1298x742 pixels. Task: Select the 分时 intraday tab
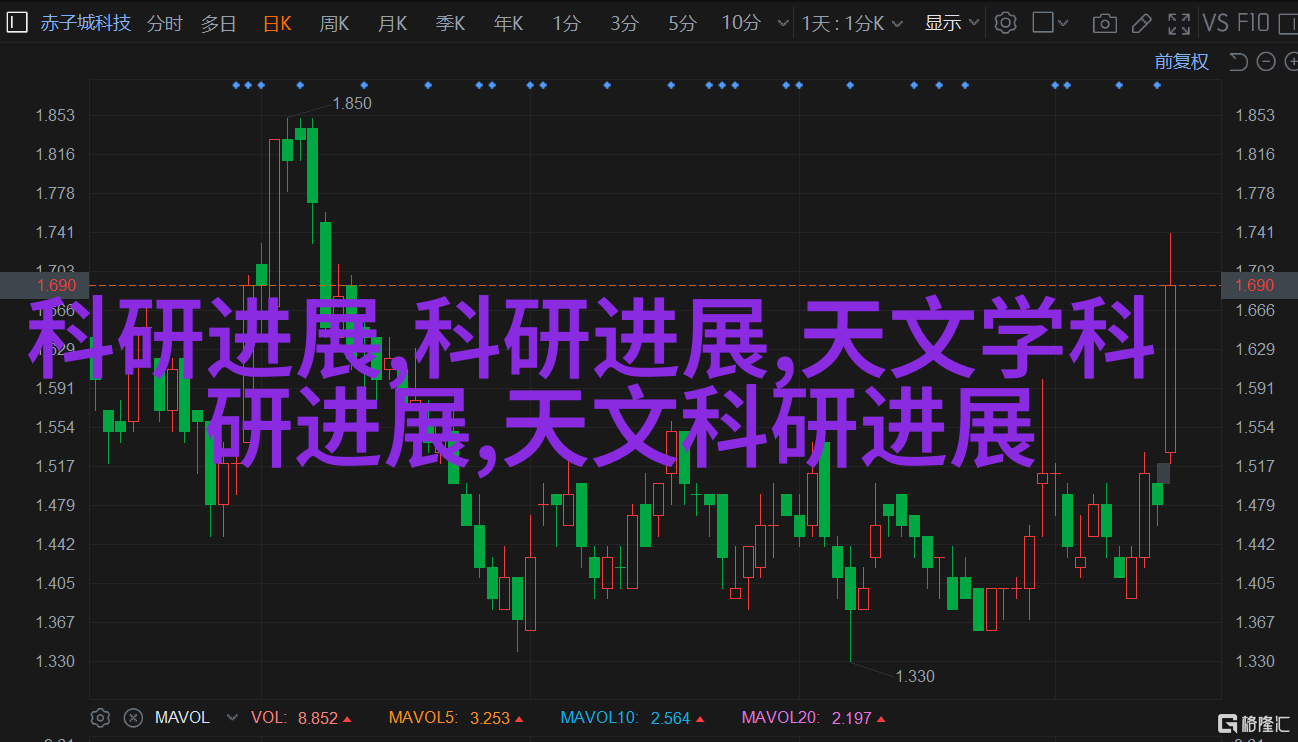click(x=165, y=22)
